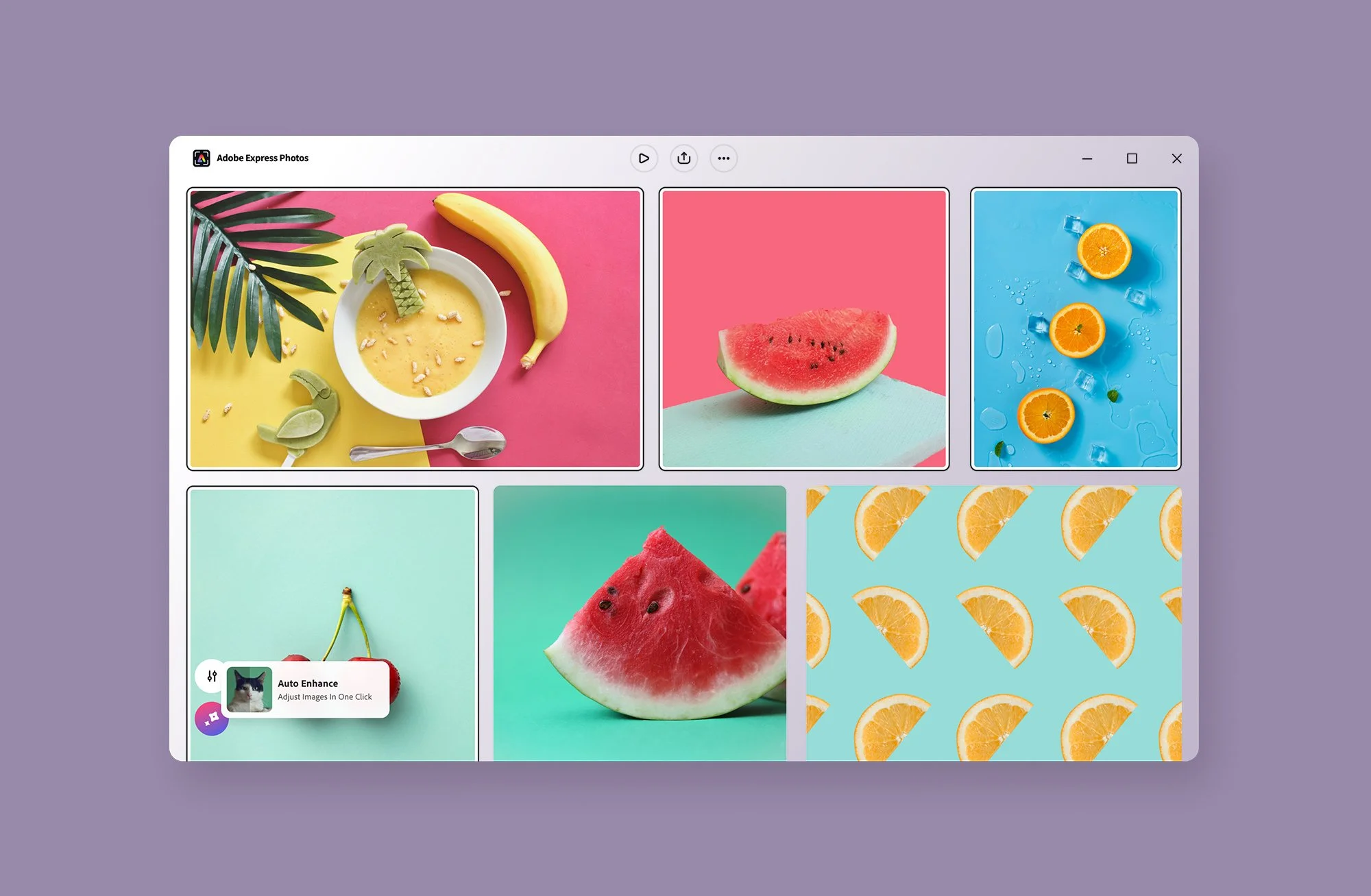Click the Adobe Express logo icon
Image resolution: width=1371 pixels, height=896 pixels.
(201, 158)
